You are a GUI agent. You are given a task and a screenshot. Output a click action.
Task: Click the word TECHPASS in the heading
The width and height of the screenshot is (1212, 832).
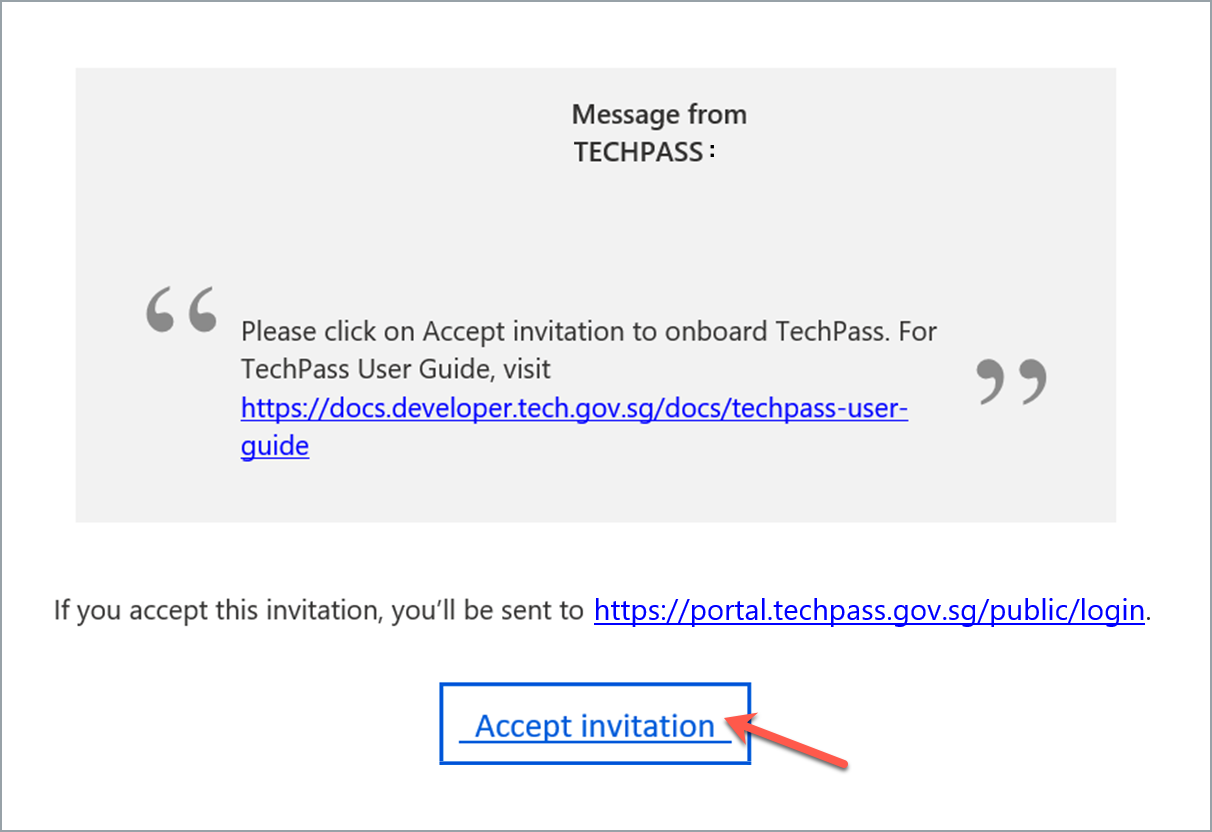[x=638, y=152]
